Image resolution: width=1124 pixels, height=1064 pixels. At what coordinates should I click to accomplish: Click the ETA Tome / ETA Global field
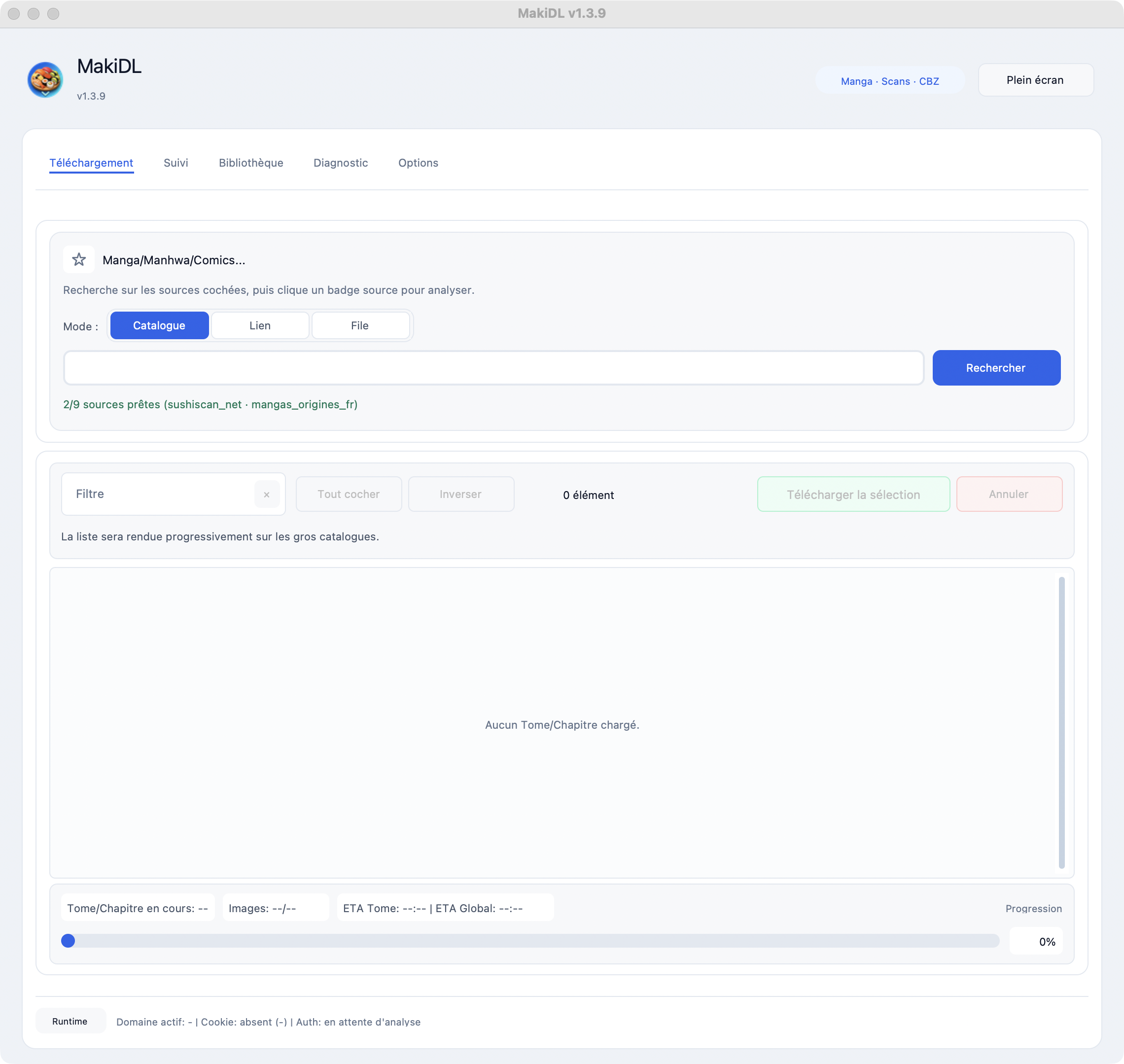(x=445, y=908)
